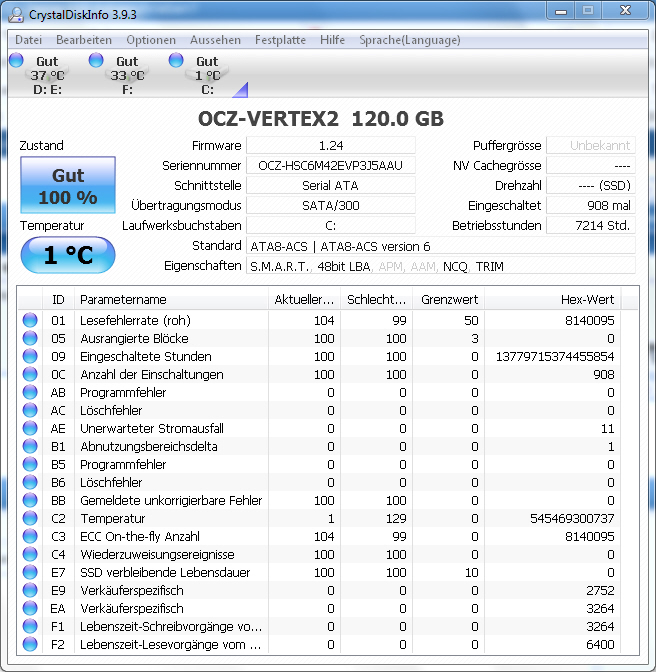Click the Hex-Wert column header

click(553, 299)
